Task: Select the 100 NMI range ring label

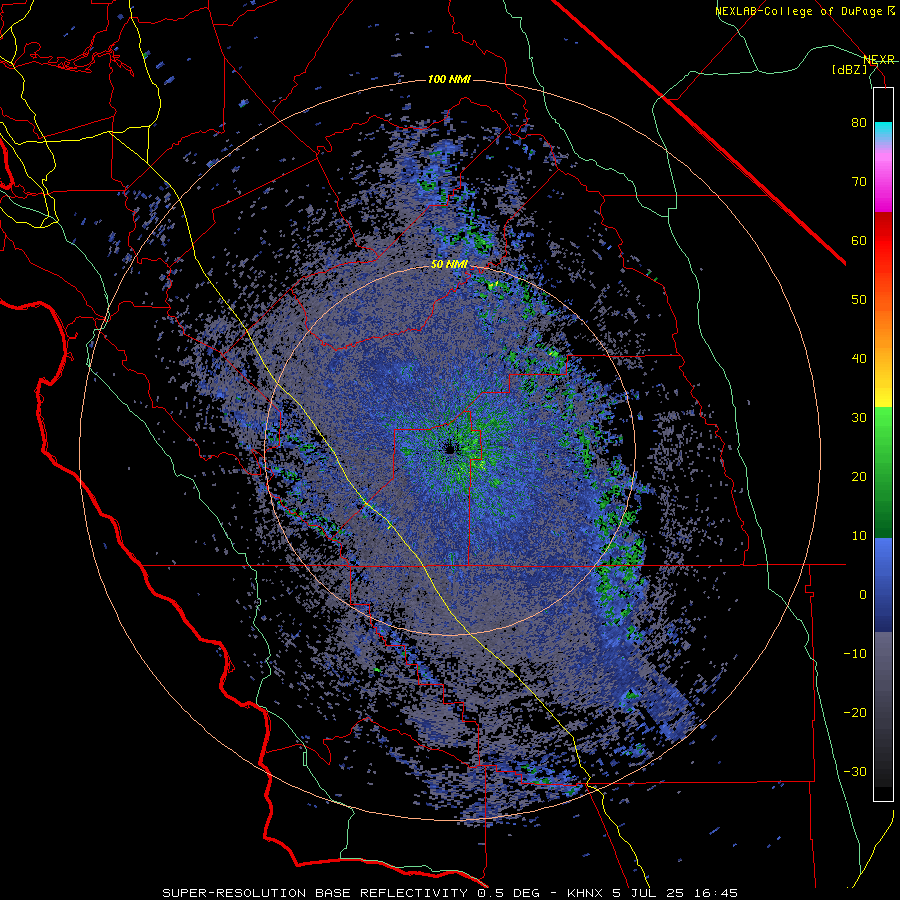Action: [449, 79]
